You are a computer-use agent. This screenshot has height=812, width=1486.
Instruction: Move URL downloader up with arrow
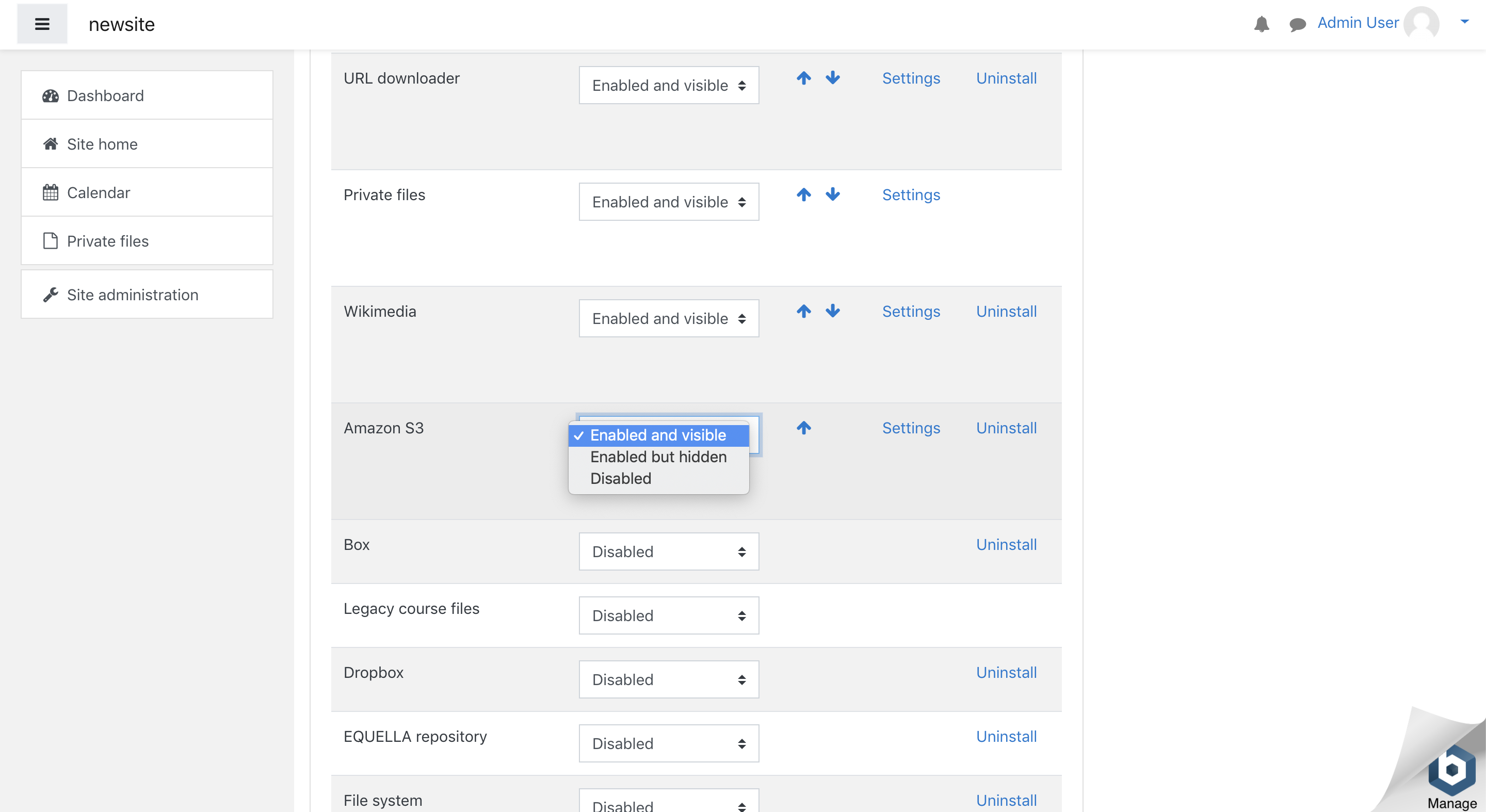coord(803,78)
